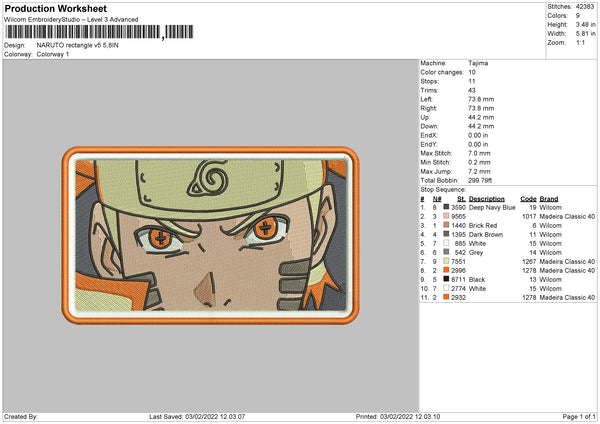Select the Width value 5.81 in

pos(585,34)
